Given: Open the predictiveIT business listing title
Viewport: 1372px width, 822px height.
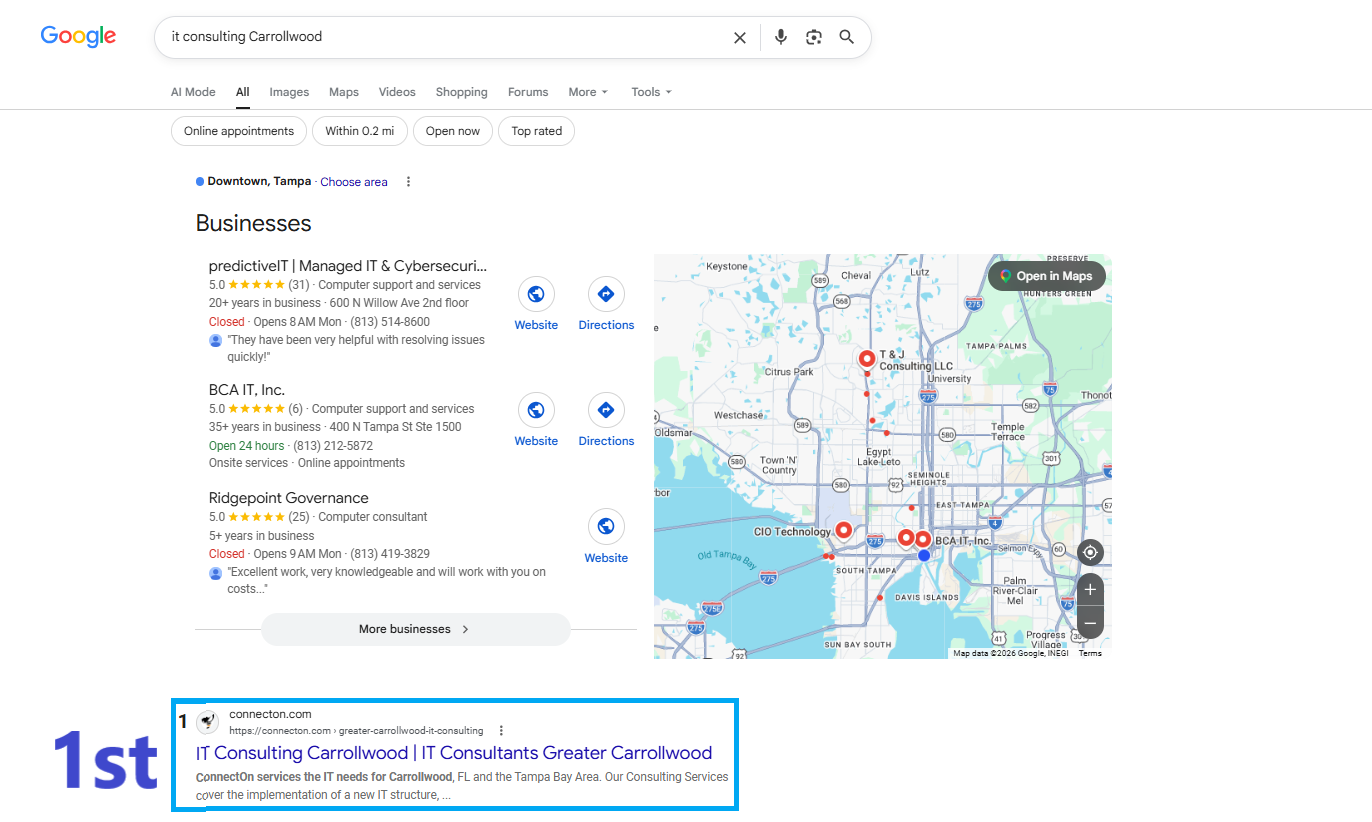Looking at the screenshot, I should coord(348,266).
